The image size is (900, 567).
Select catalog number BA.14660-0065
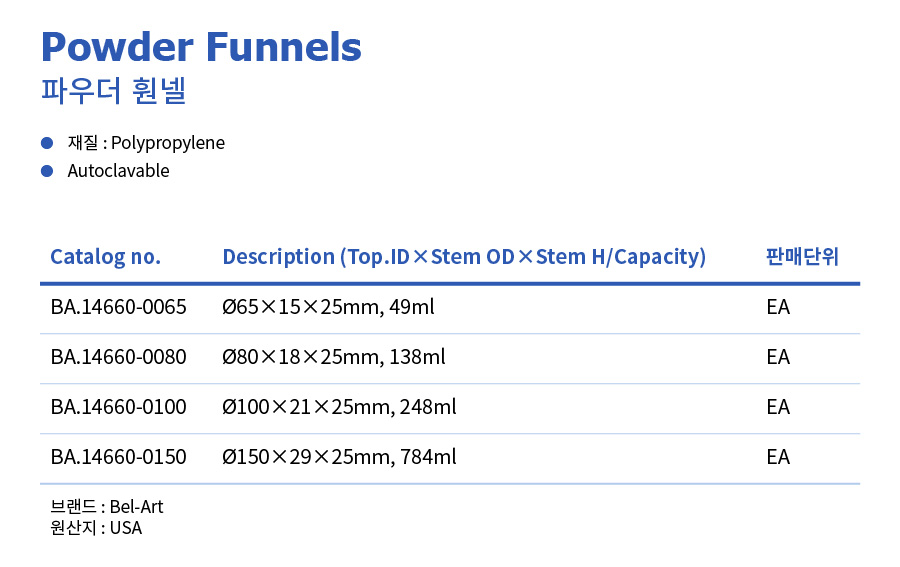point(118,307)
